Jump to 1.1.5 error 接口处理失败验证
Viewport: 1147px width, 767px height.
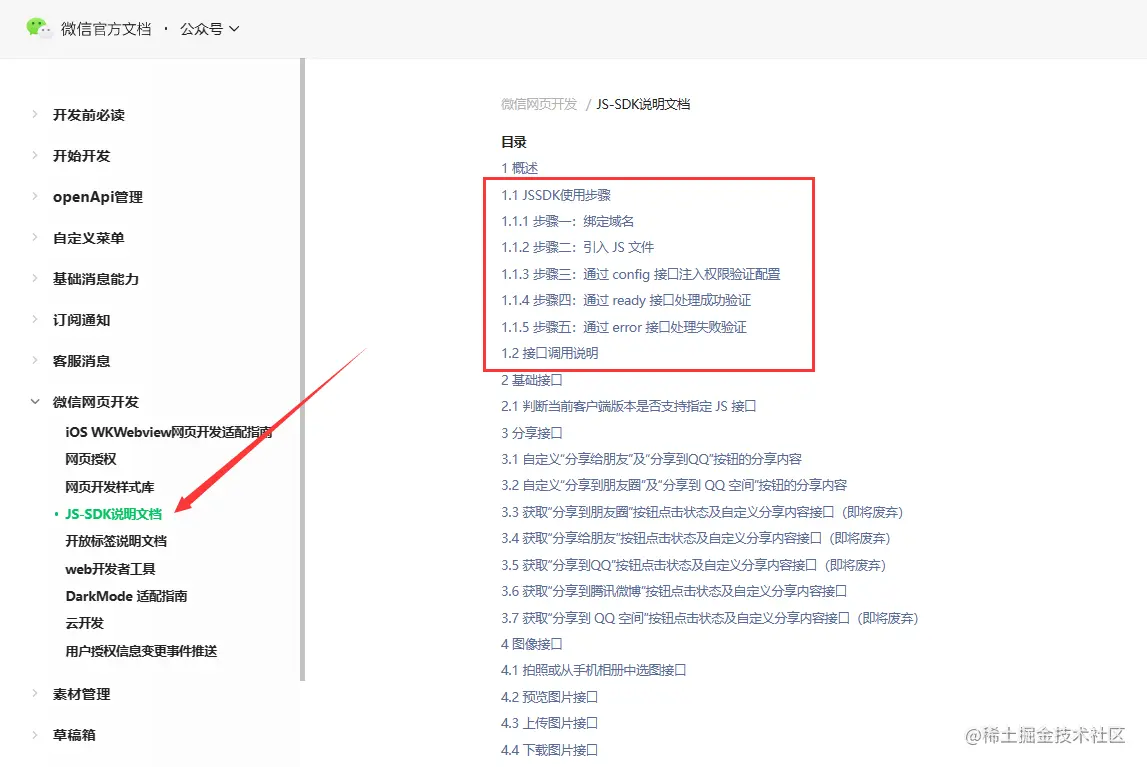624,327
